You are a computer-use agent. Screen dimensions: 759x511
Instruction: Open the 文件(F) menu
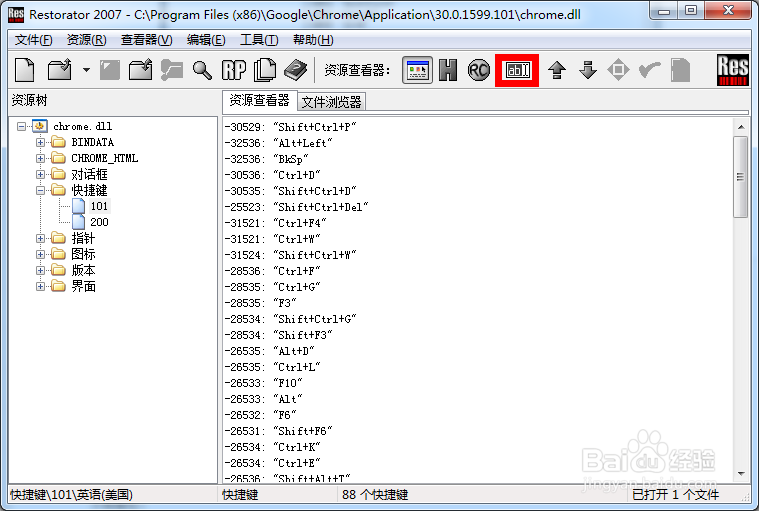(x=33, y=40)
